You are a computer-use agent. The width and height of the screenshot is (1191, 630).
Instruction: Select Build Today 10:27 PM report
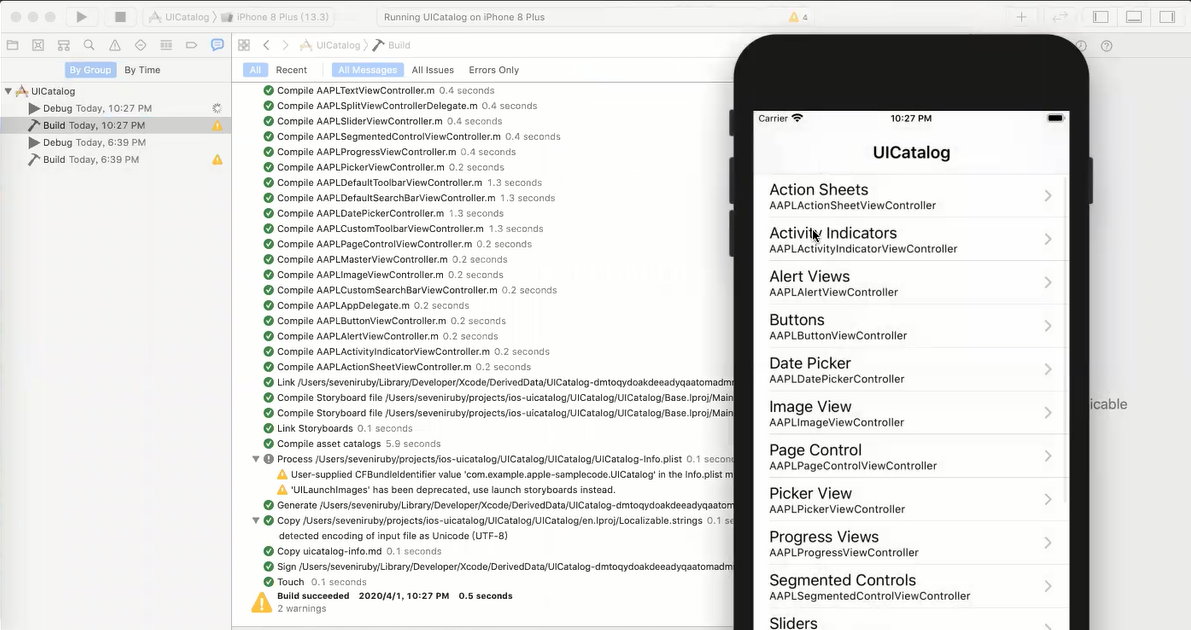[x=115, y=125]
